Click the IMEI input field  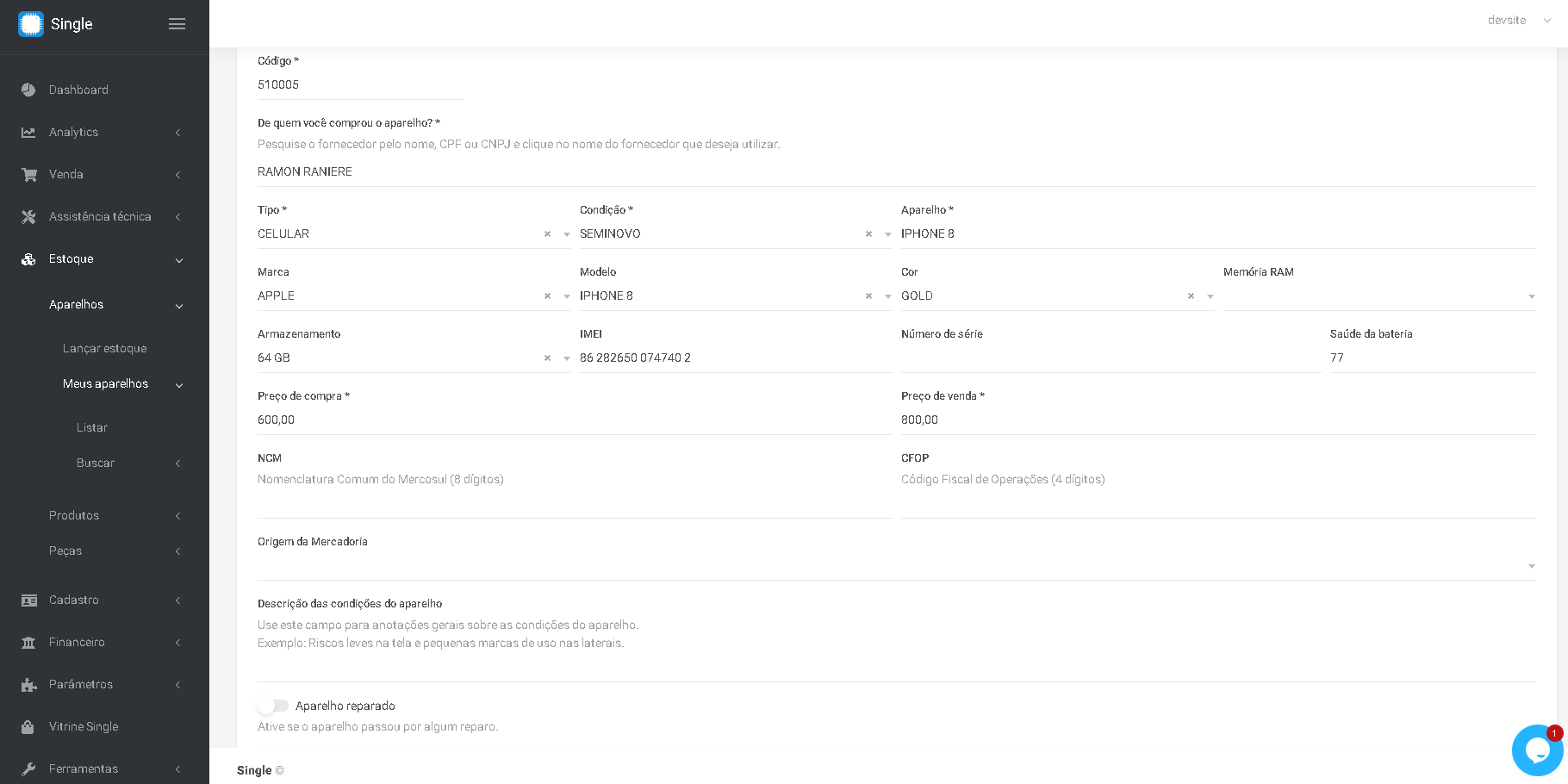pyautogui.click(x=736, y=358)
